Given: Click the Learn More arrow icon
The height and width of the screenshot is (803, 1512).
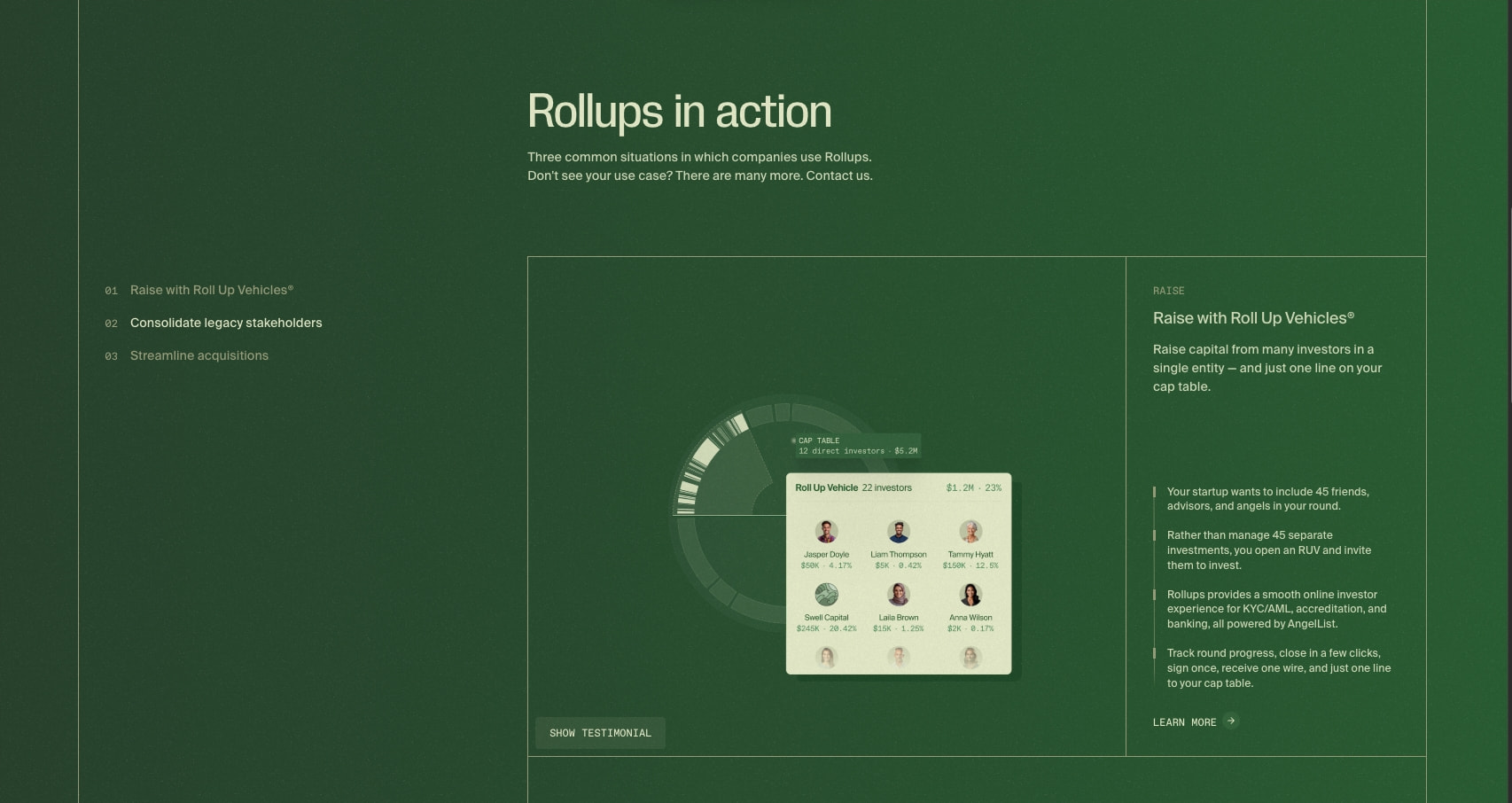Looking at the screenshot, I should point(1231,721).
